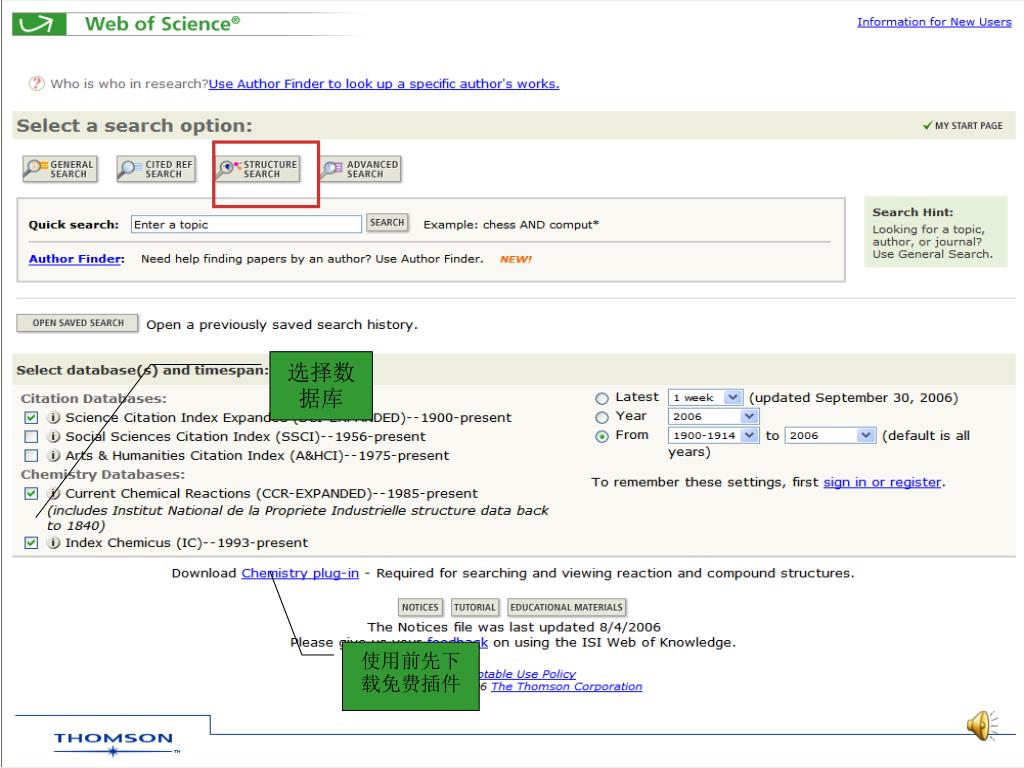Viewport: 1024px width, 768px height.
Task: Open Advanced Search
Action: [x=361, y=169]
